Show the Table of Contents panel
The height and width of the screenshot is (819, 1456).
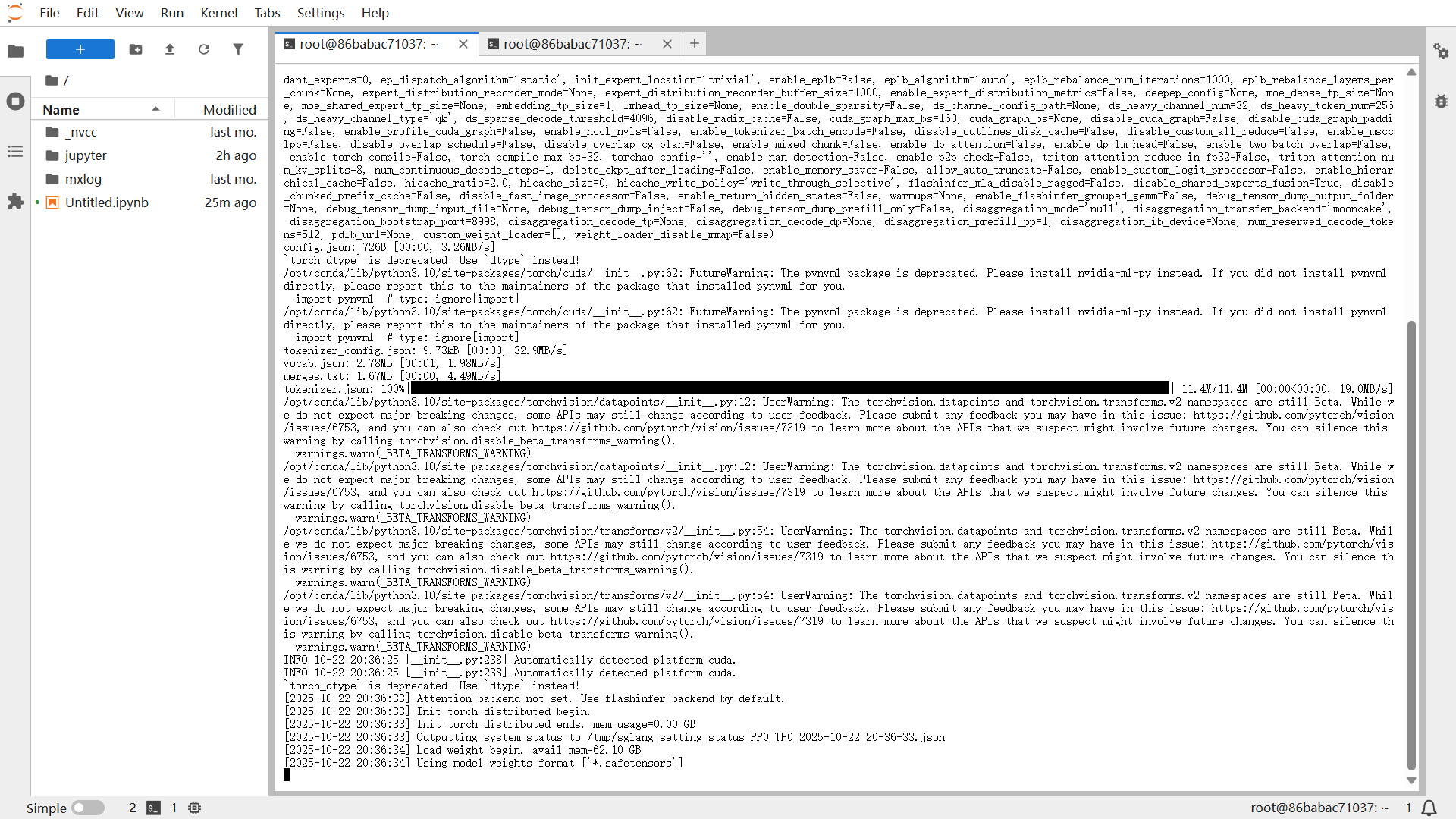tap(15, 152)
